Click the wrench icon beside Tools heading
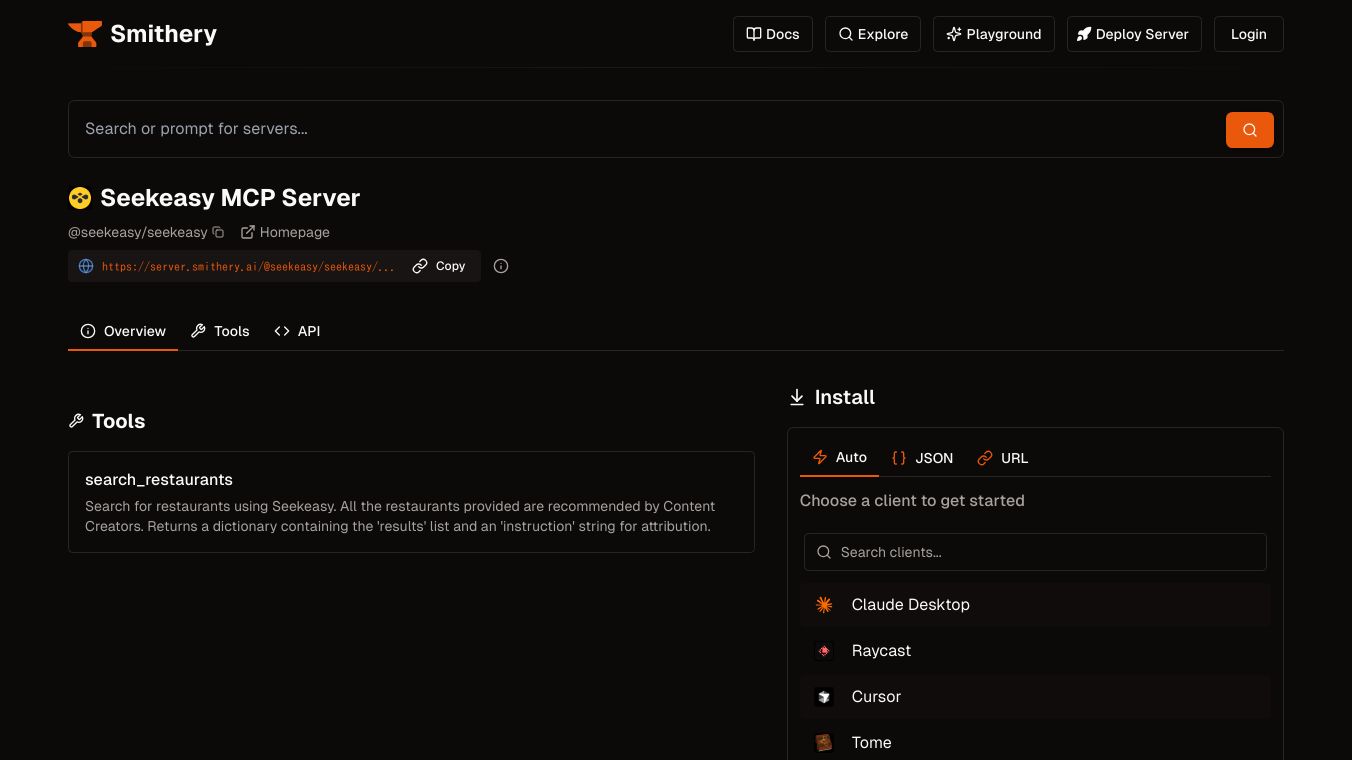The height and width of the screenshot is (760, 1352). click(x=76, y=421)
